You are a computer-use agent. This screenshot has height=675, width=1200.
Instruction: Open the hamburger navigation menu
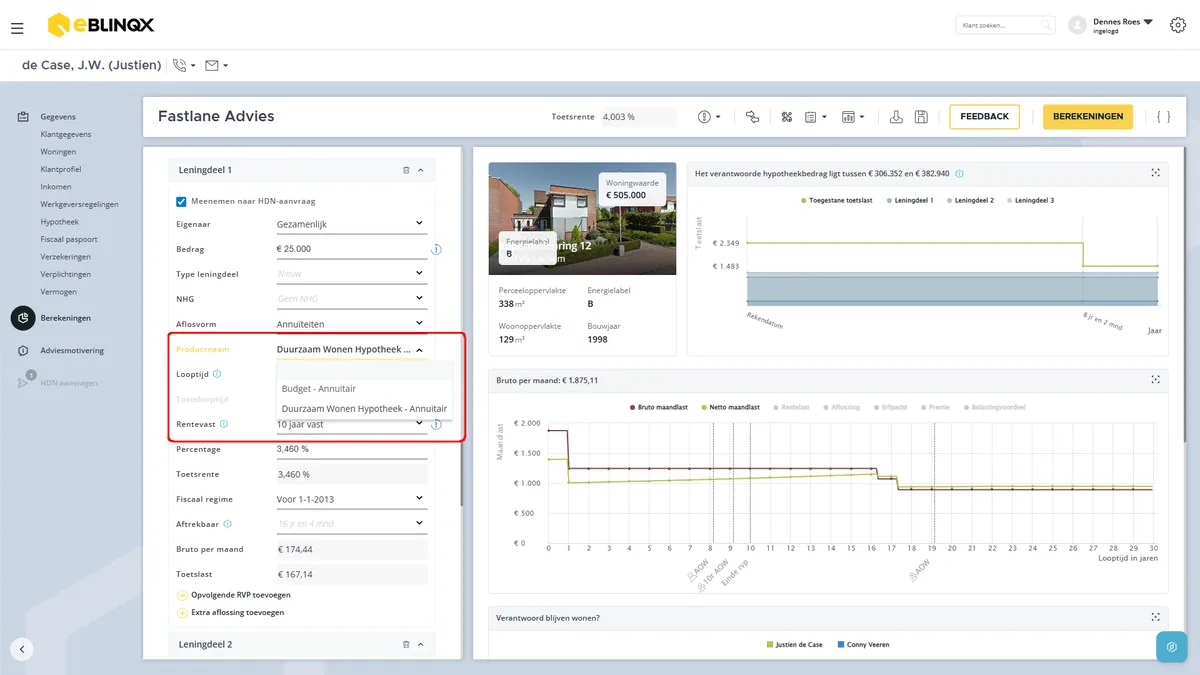click(17, 28)
